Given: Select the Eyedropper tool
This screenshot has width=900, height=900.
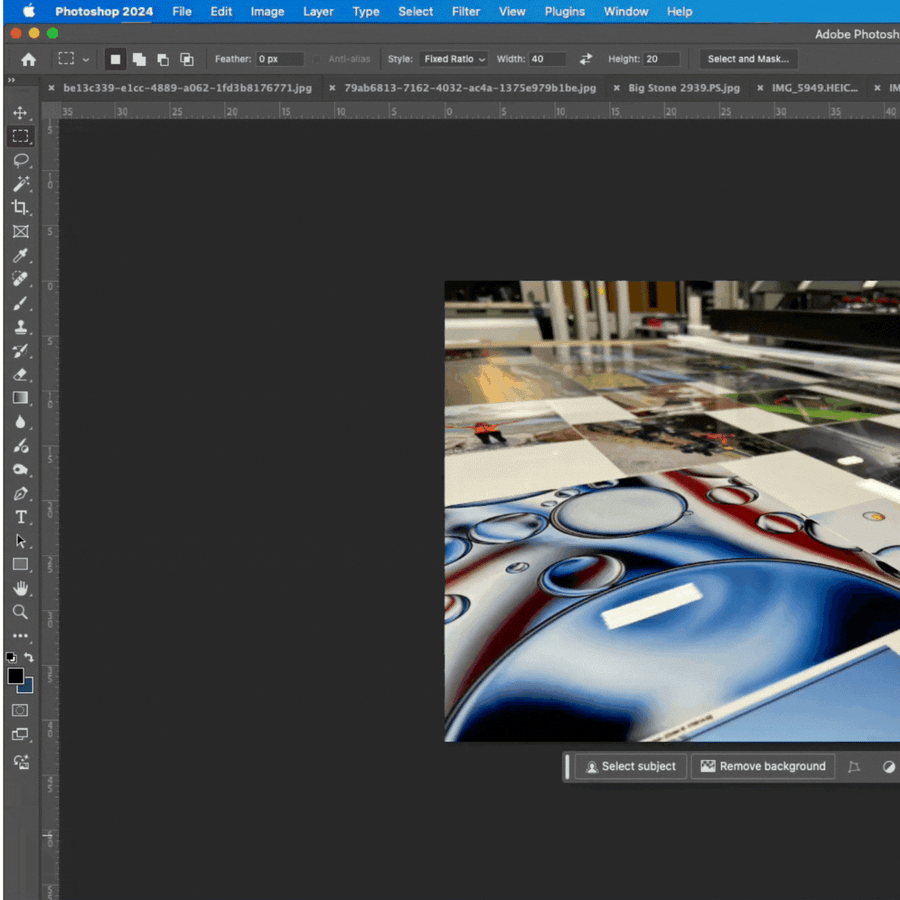Looking at the screenshot, I should pyautogui.click(x=21, y=255).
